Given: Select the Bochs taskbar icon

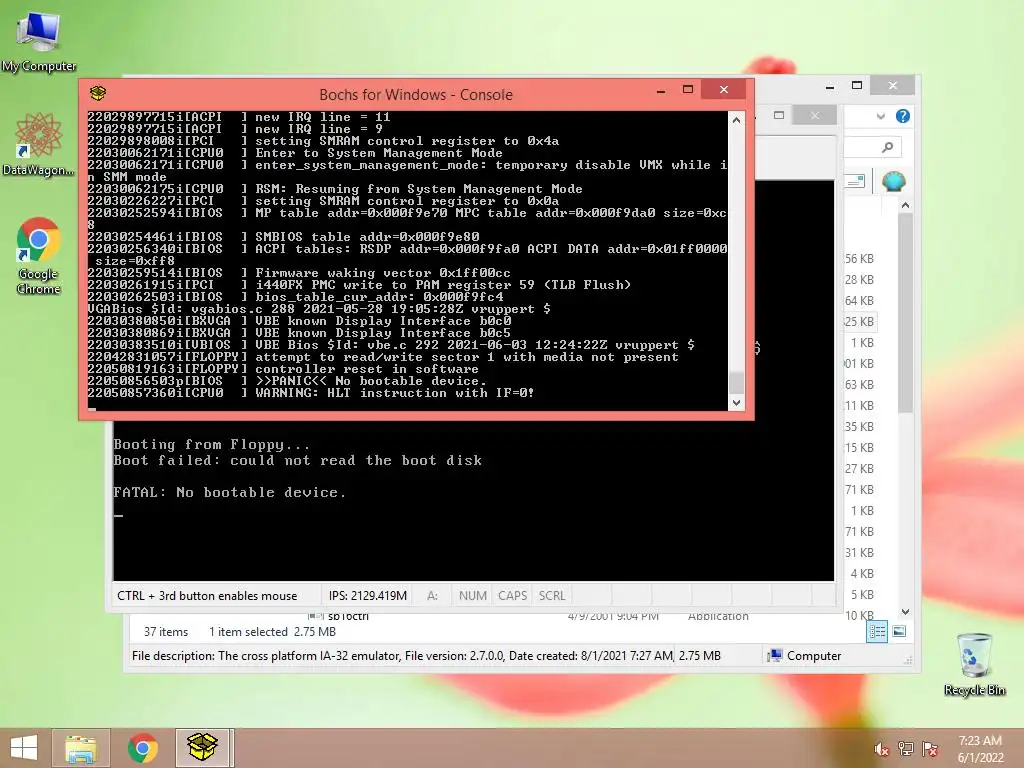Looking at the screenshot, I should point(202,748).
